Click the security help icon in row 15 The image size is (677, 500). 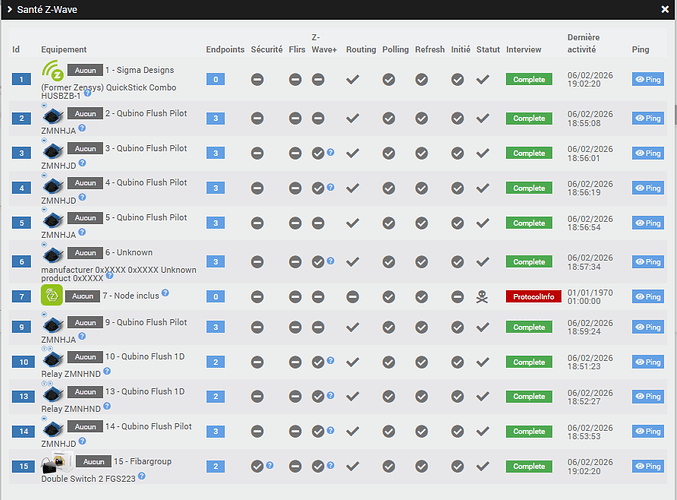270,465
